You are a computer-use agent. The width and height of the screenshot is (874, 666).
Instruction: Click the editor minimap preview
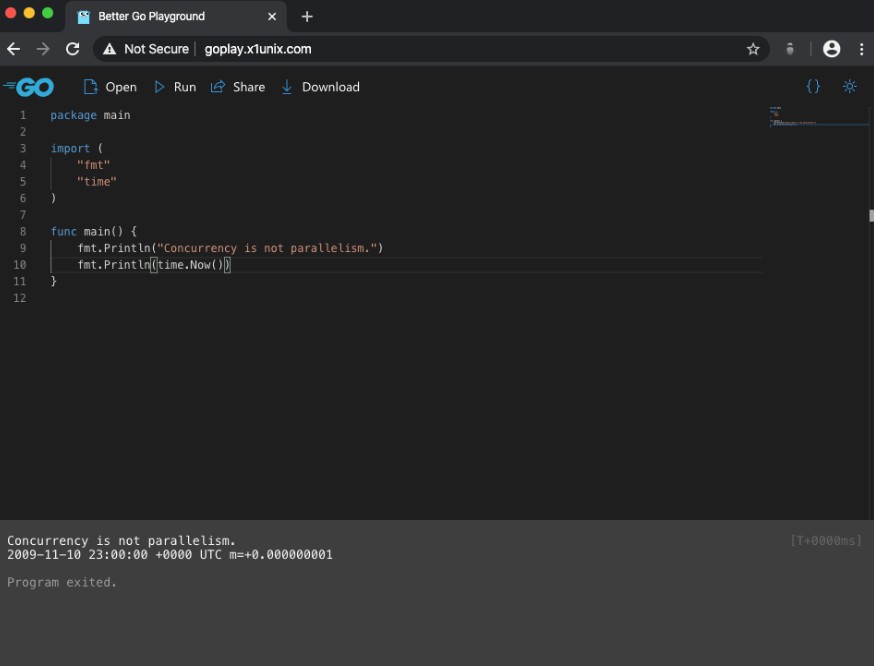point(818,116)
